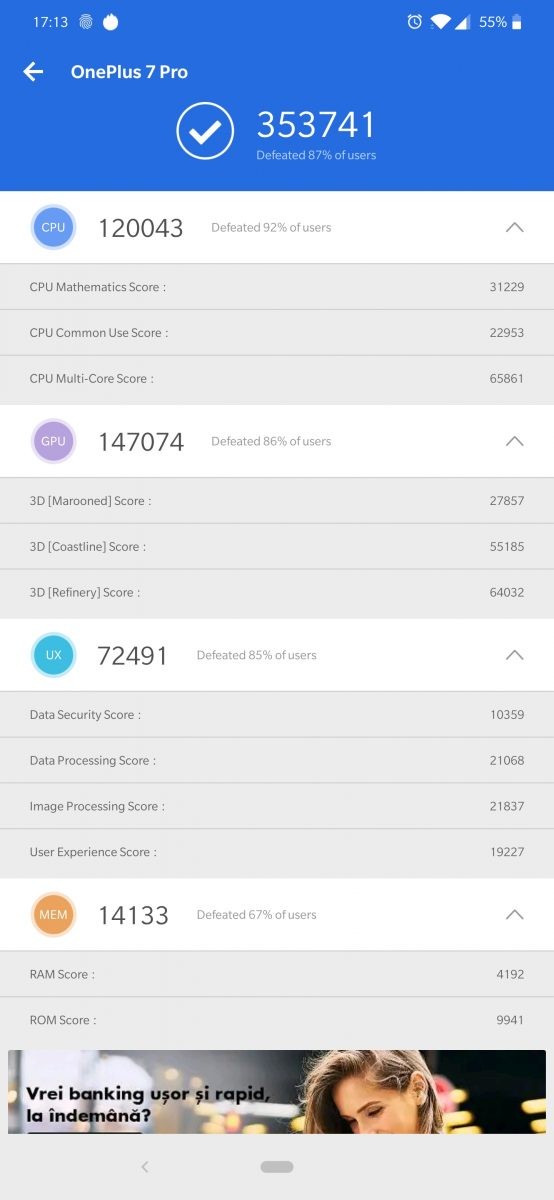Tap the OnePlus 7 Pro title
Viewport: 554px width, 1200px height.
(129, 72)
